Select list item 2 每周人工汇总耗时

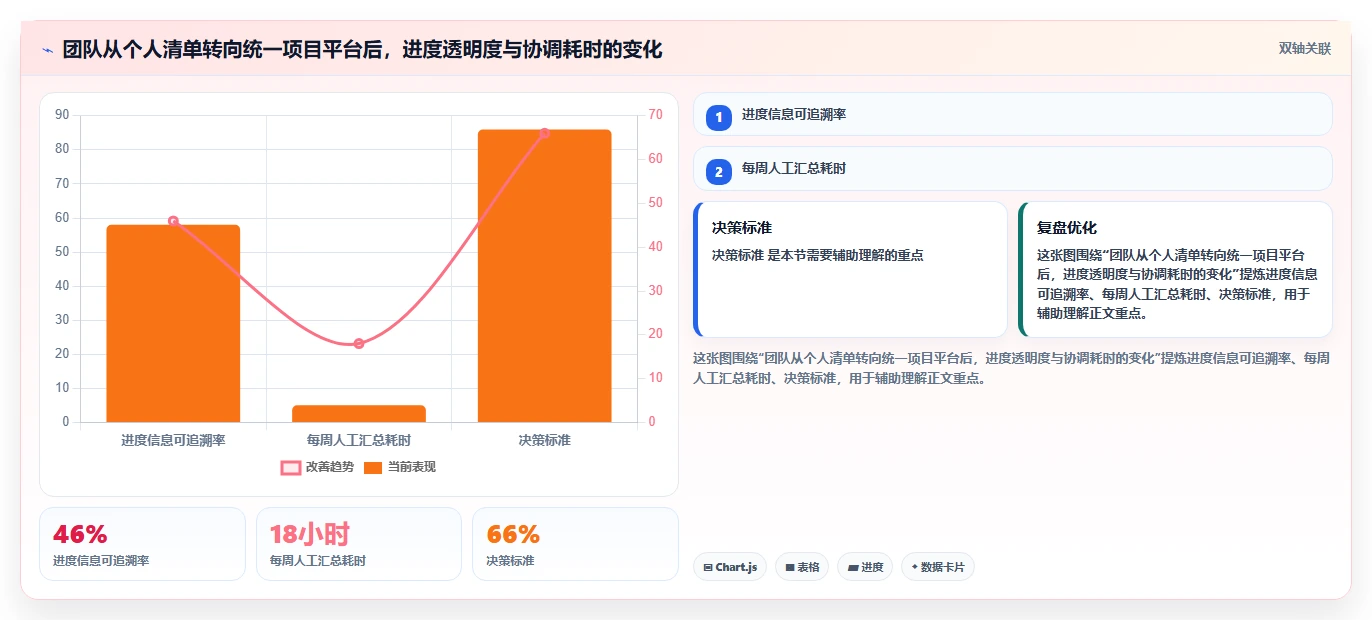click(1013, 168)
